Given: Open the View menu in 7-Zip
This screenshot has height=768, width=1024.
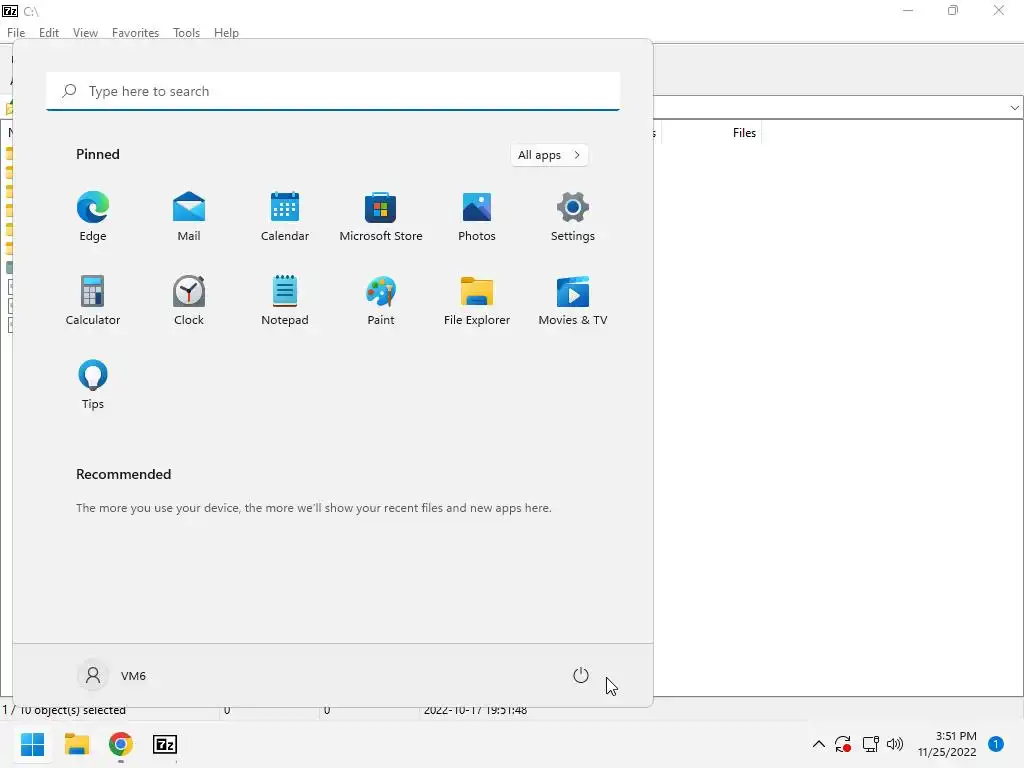Looking at the screenshot, I should pos(86,33).
